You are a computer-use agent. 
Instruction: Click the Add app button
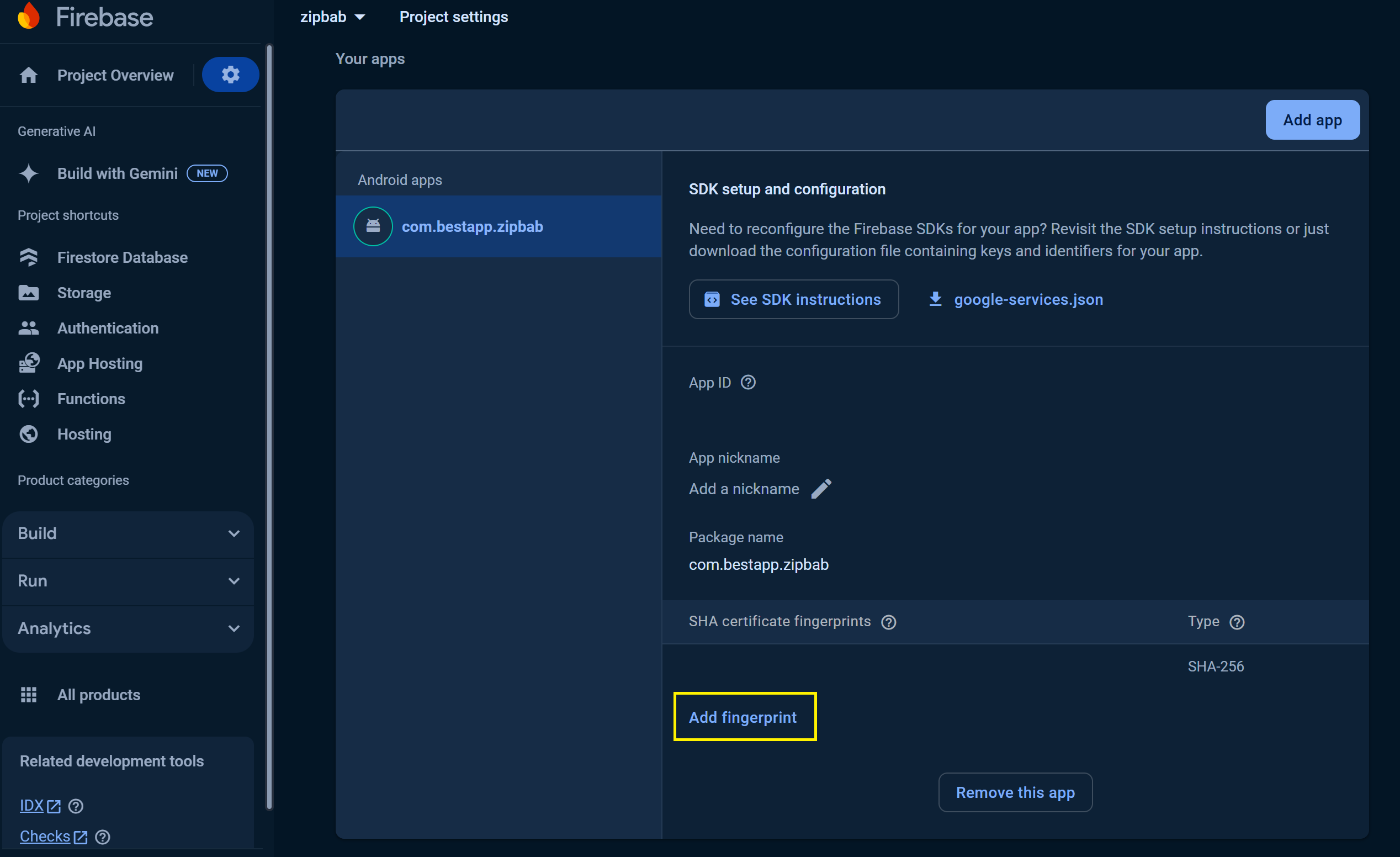coord(1313,120)
